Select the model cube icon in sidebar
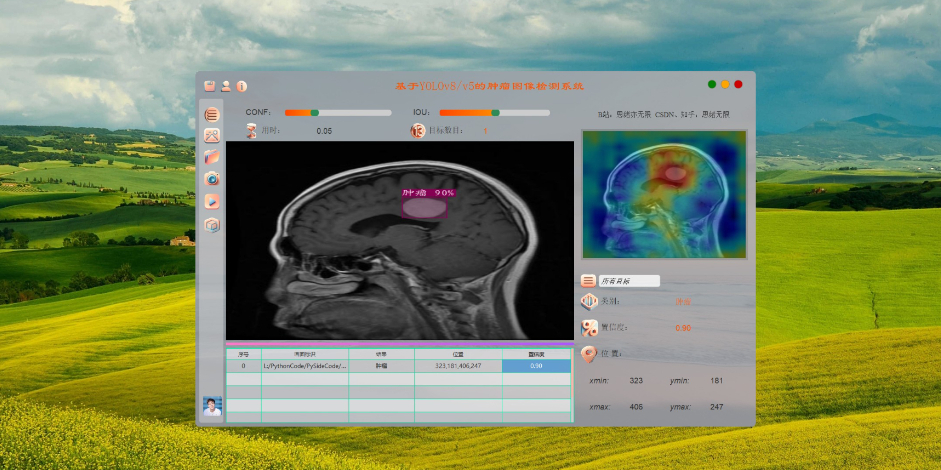The height and width of the screenshot is (470, 941). [x=212, y=225]
